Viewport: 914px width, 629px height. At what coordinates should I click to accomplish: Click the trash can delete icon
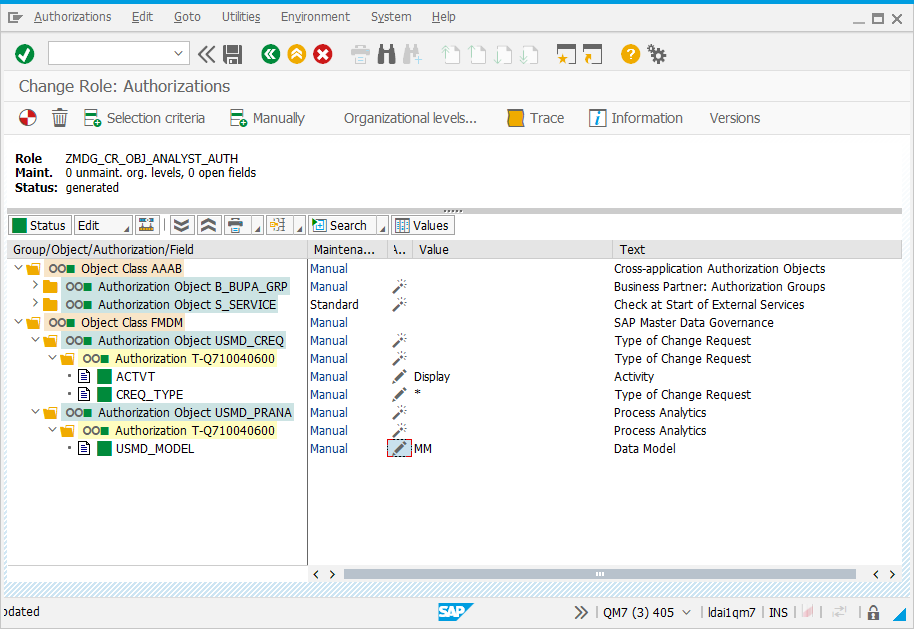(59, 118)
